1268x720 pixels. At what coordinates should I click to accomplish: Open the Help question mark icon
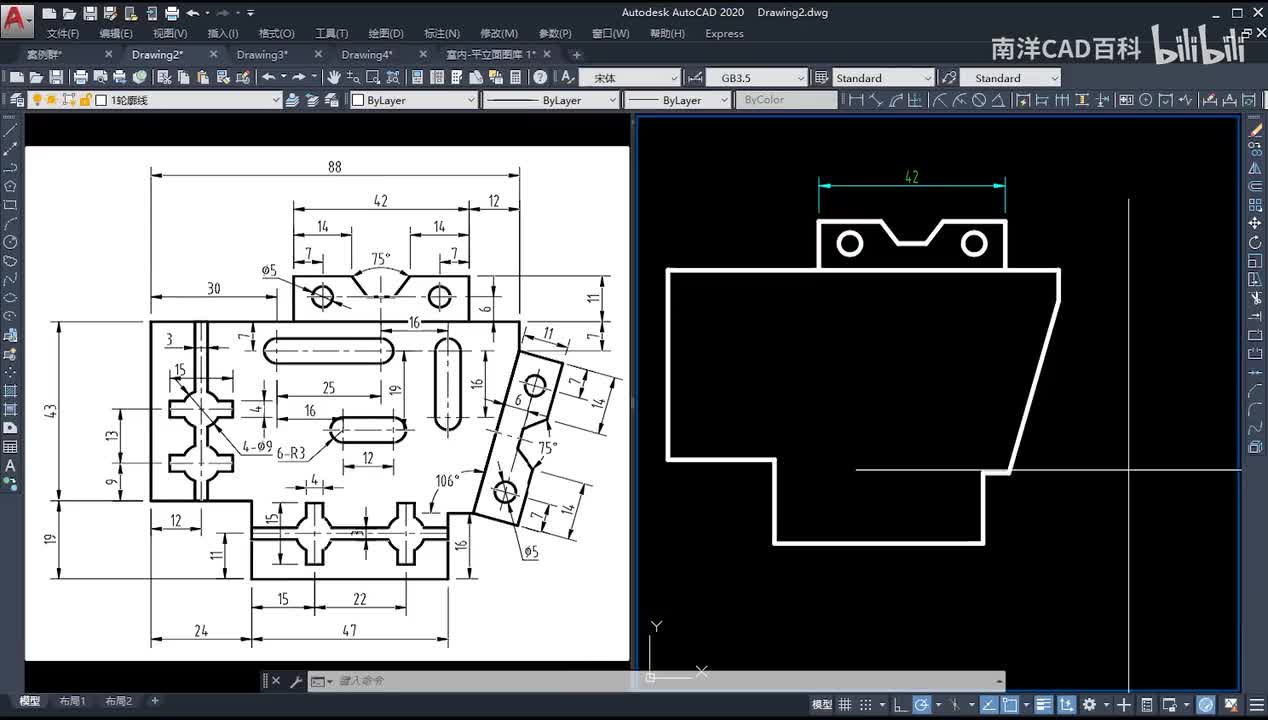coord(540,77)
